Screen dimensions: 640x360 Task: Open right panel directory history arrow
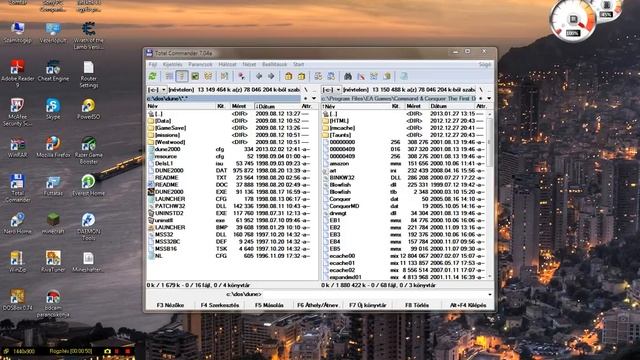[x=489, y=98]
